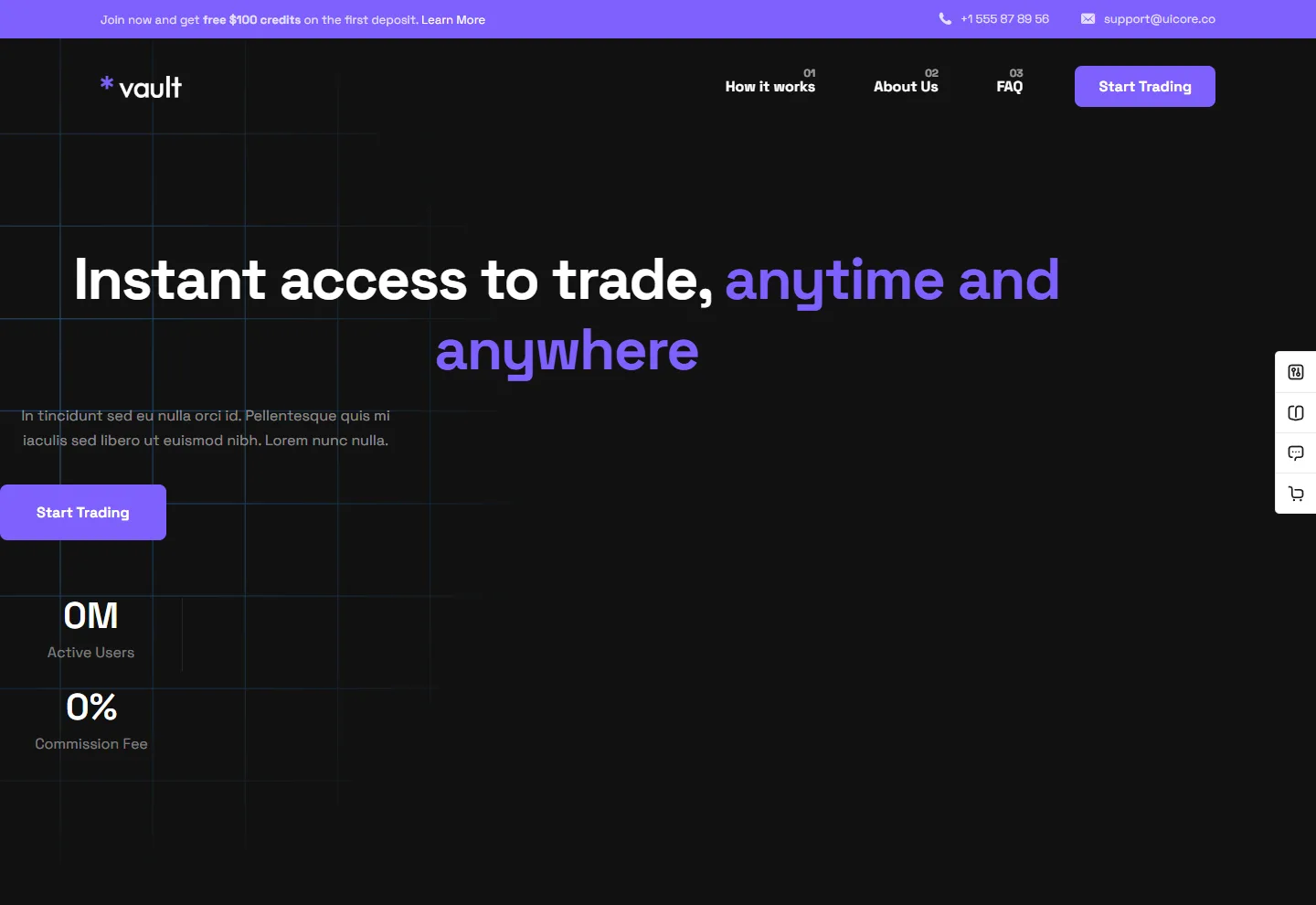Select the Active Users statistic
This screenshot has height=905, width=1316.
click(90, 630)
